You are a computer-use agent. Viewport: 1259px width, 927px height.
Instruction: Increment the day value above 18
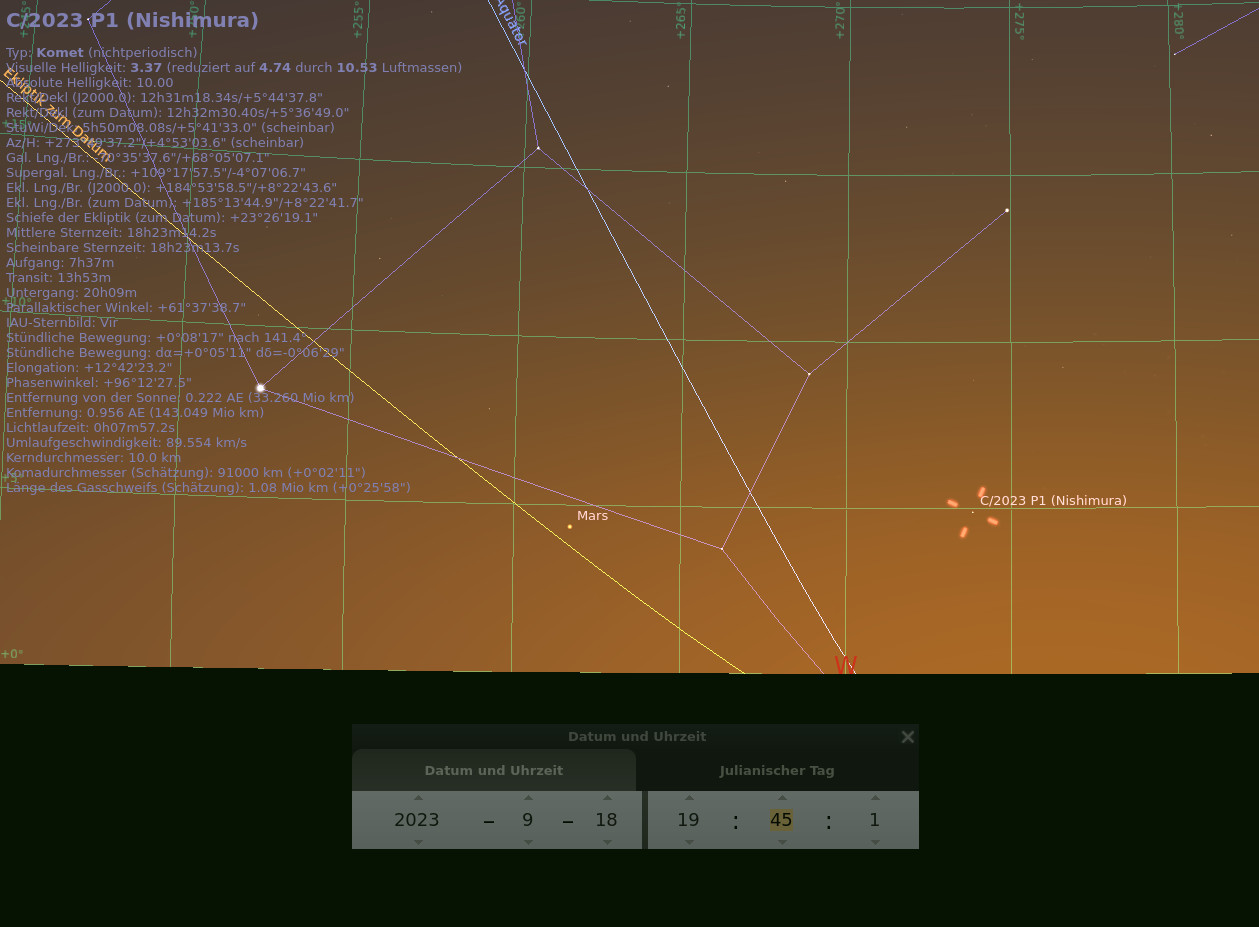tap(607, 798)
